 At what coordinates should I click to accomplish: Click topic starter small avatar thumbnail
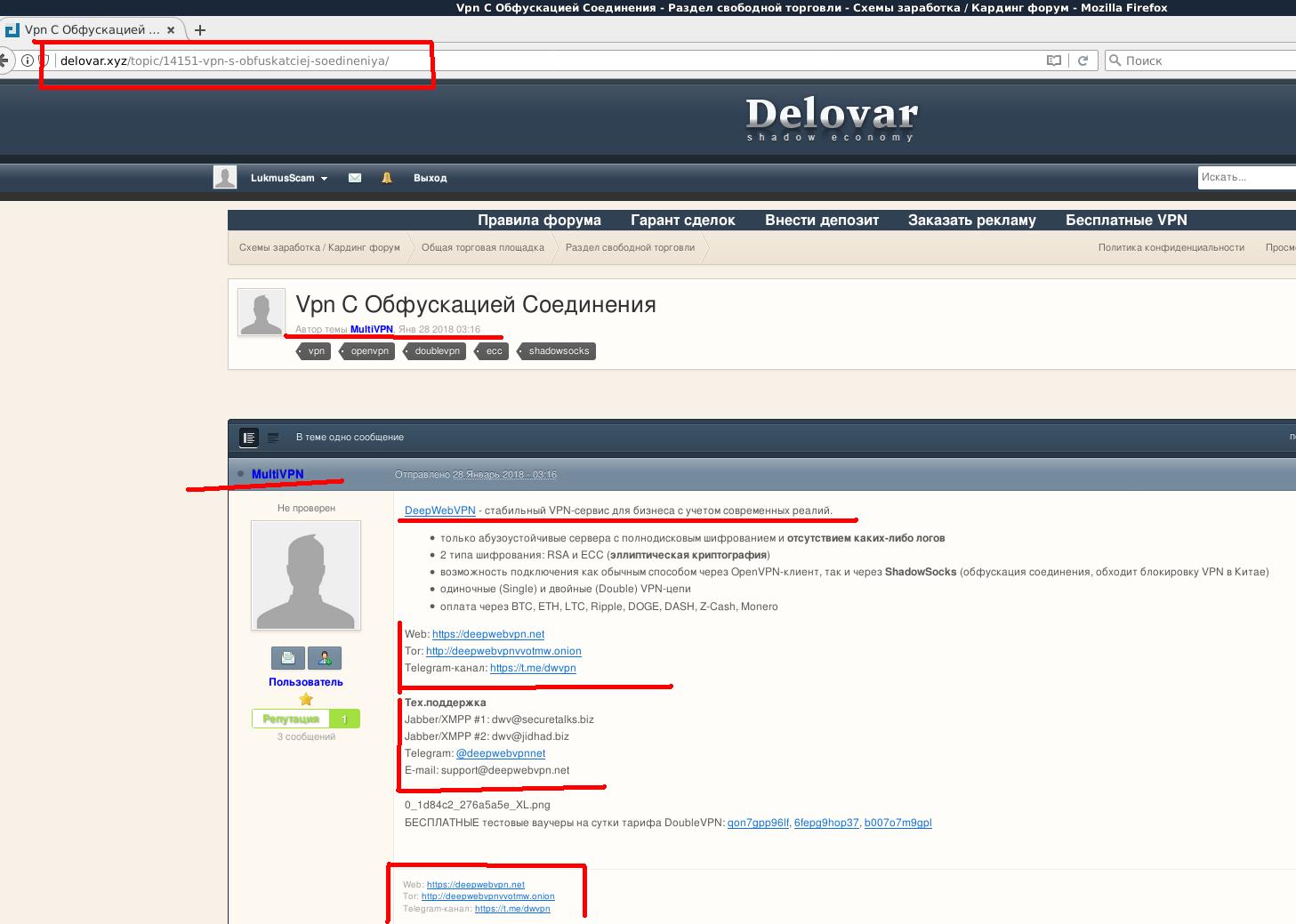262,312
